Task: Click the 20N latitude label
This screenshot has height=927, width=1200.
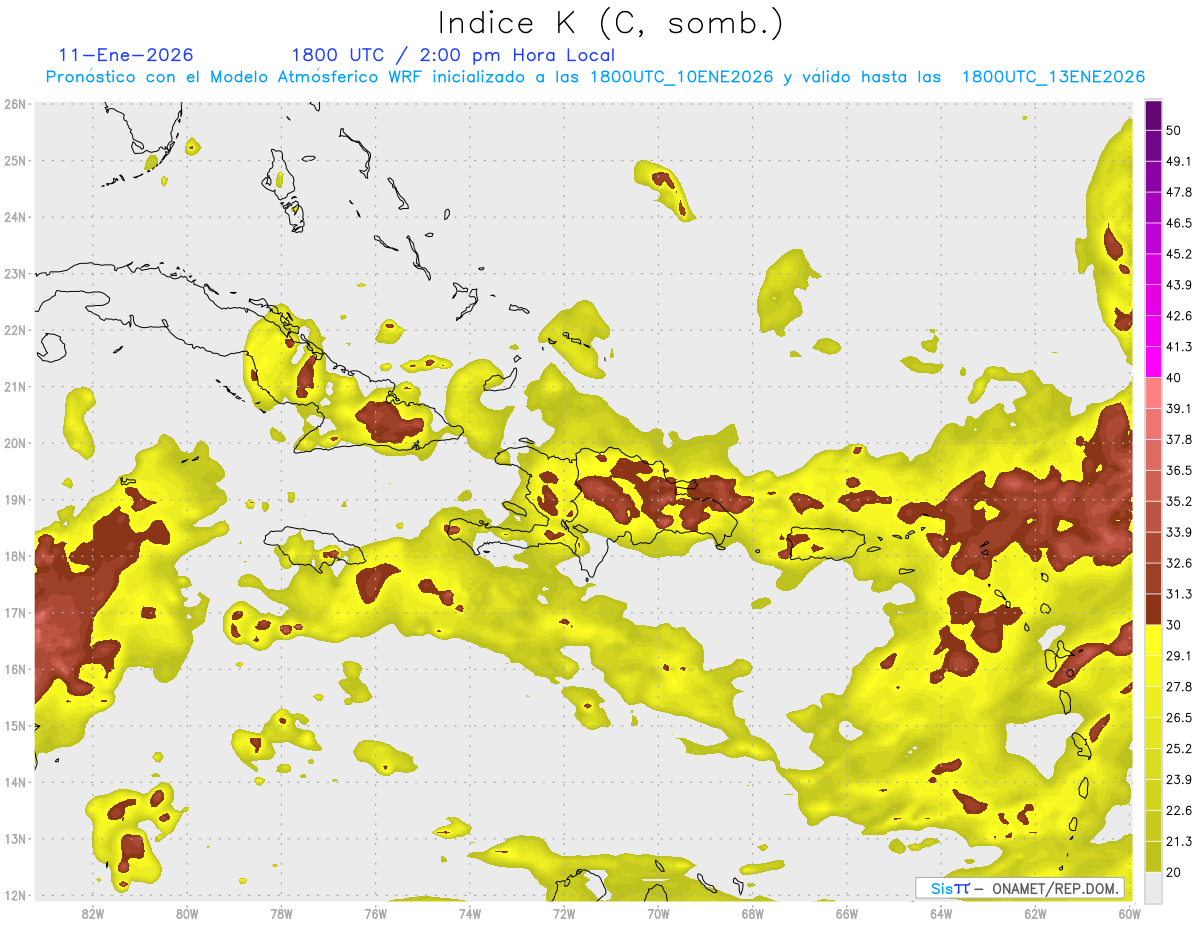Action: (x=14, y=443)
